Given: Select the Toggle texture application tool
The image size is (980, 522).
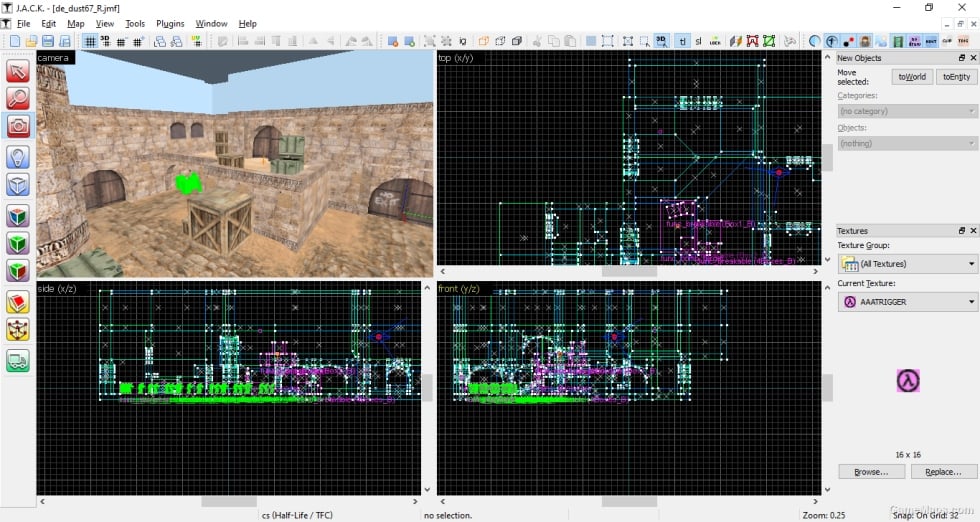Looking at the screenshot, I should (18, 216).
